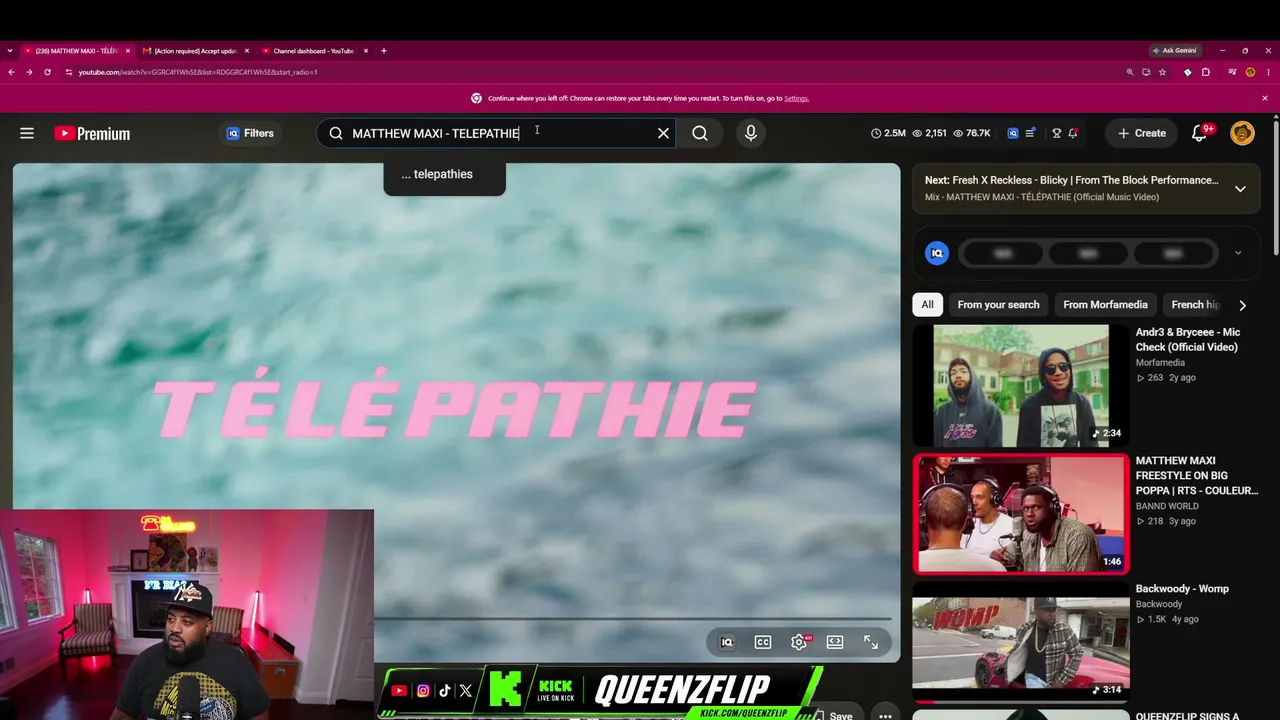Open the YouTube guide hamburger menu
Screen dimensions: 1280x720
coord(27,133)
